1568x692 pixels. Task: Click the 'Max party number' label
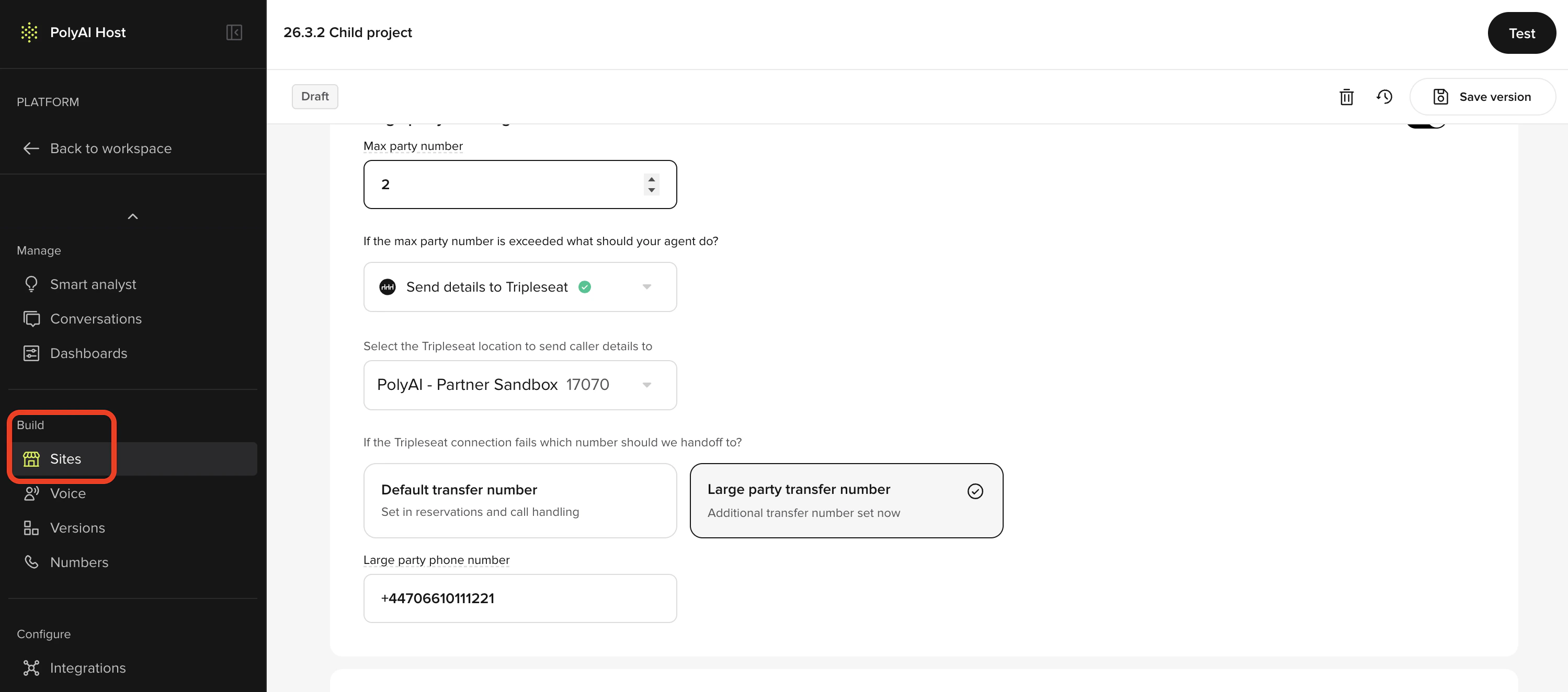click(413, 146)
